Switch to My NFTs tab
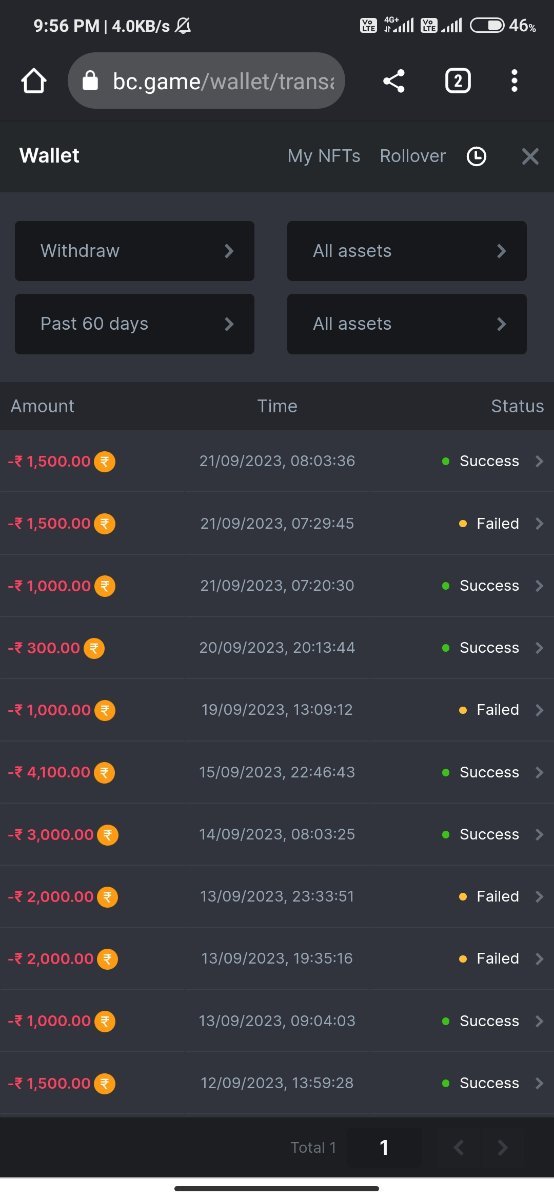Image resolution: width=554 pixels, height=1200 pixels. (x=324, y=156)
